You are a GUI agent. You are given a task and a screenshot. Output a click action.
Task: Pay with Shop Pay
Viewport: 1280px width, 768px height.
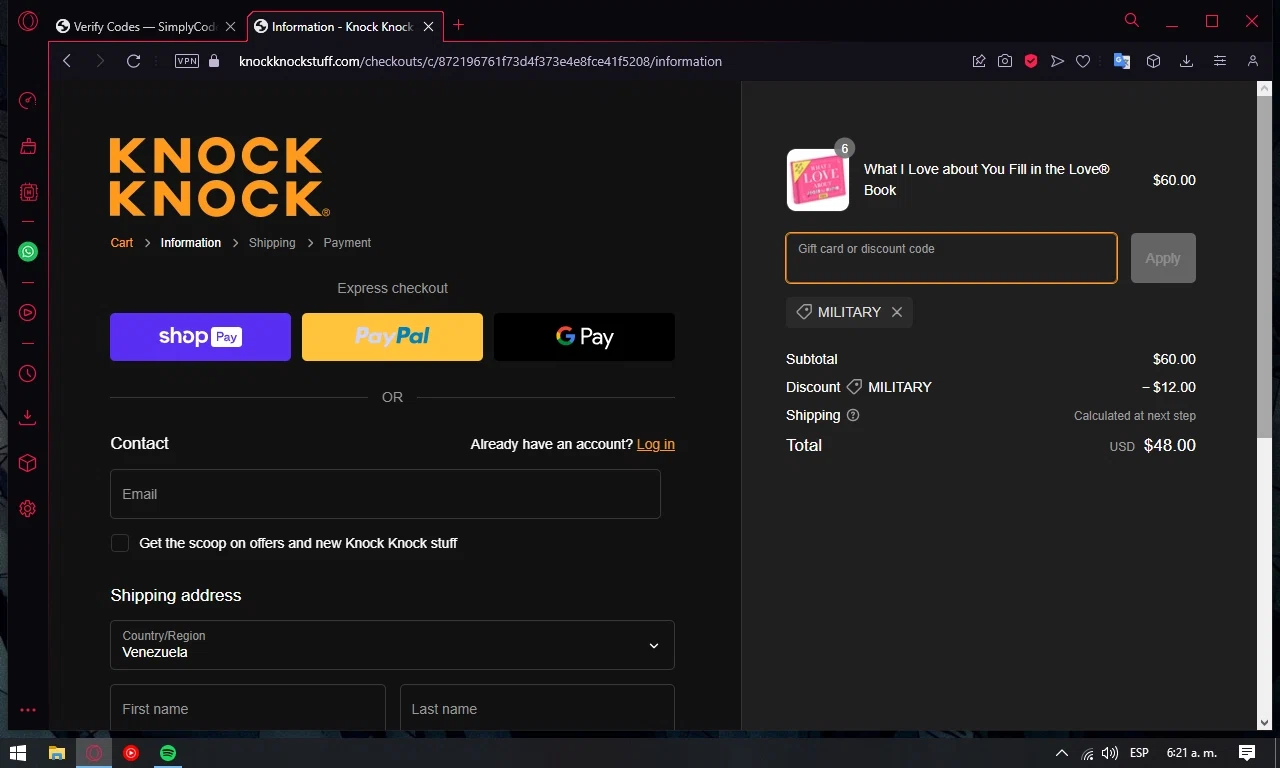click(x=200, y=337)
